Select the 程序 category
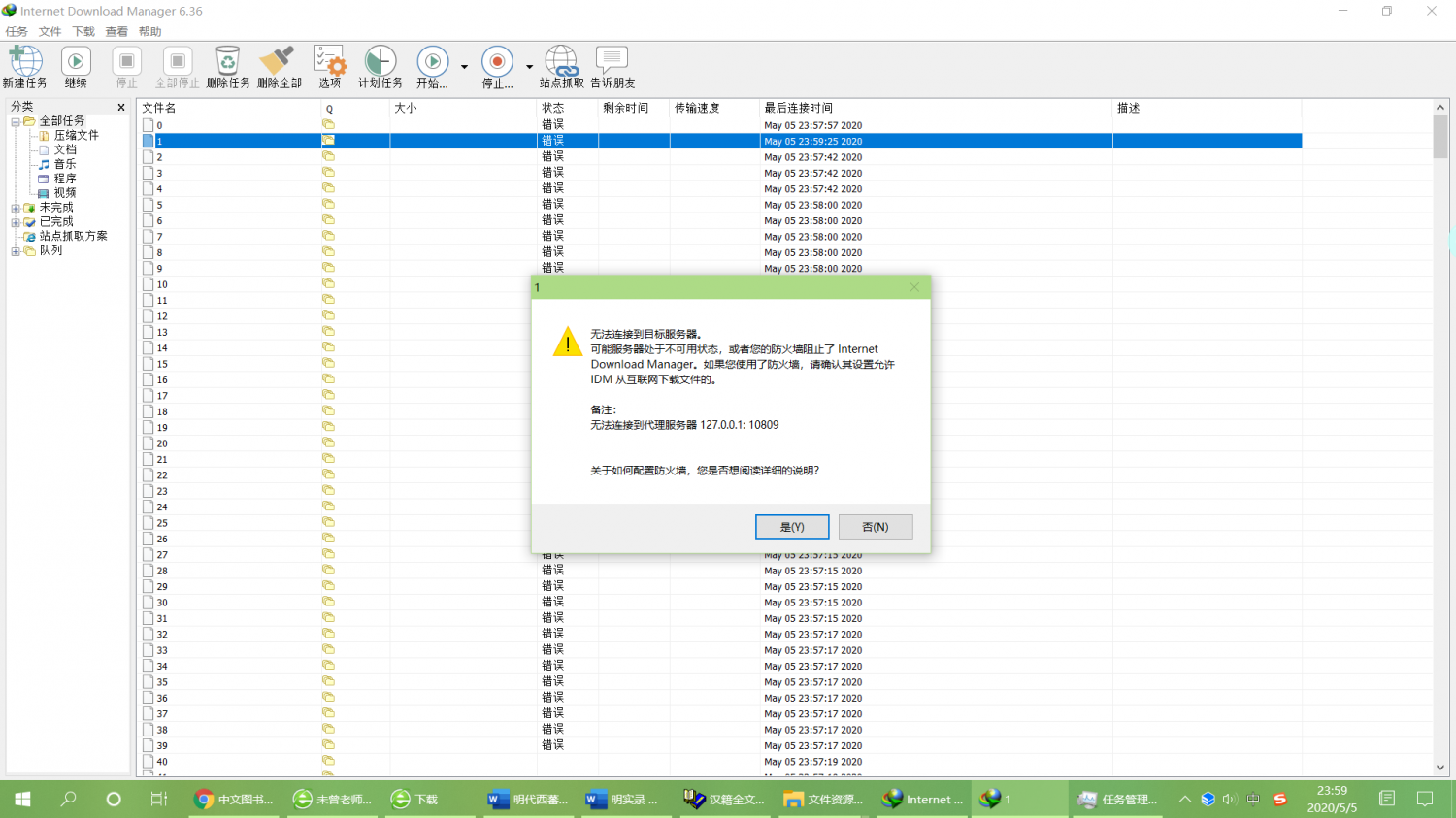 coord(65,179)
